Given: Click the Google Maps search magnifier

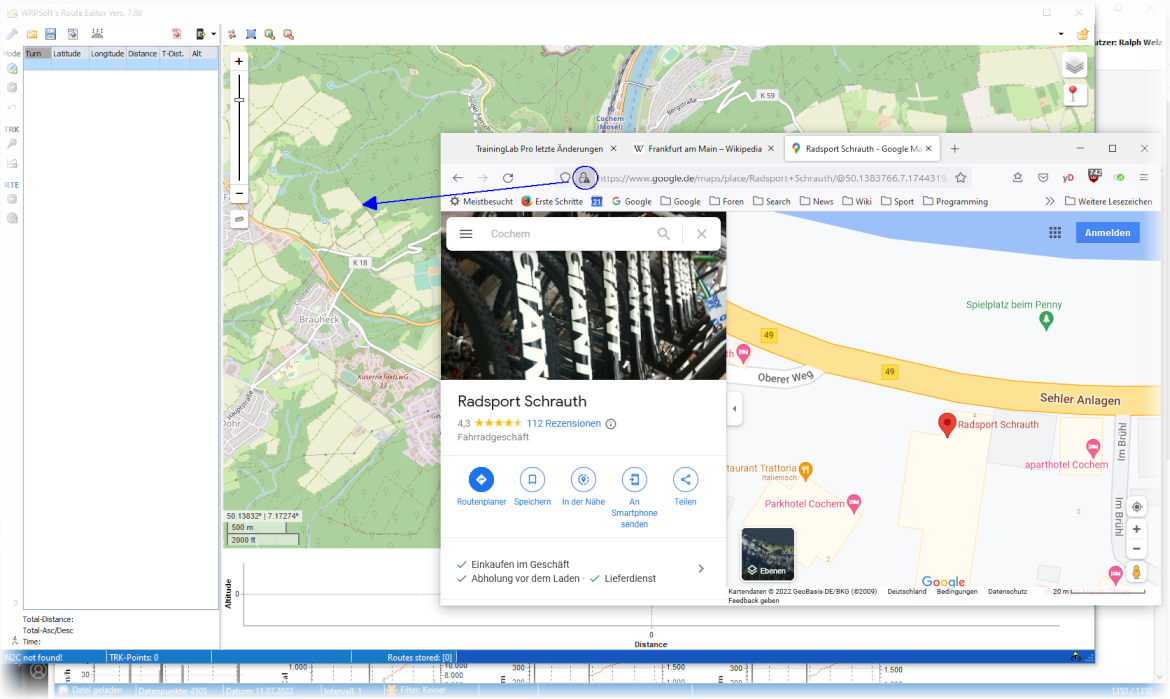Looking at the screenshot, I should point(663,234).
